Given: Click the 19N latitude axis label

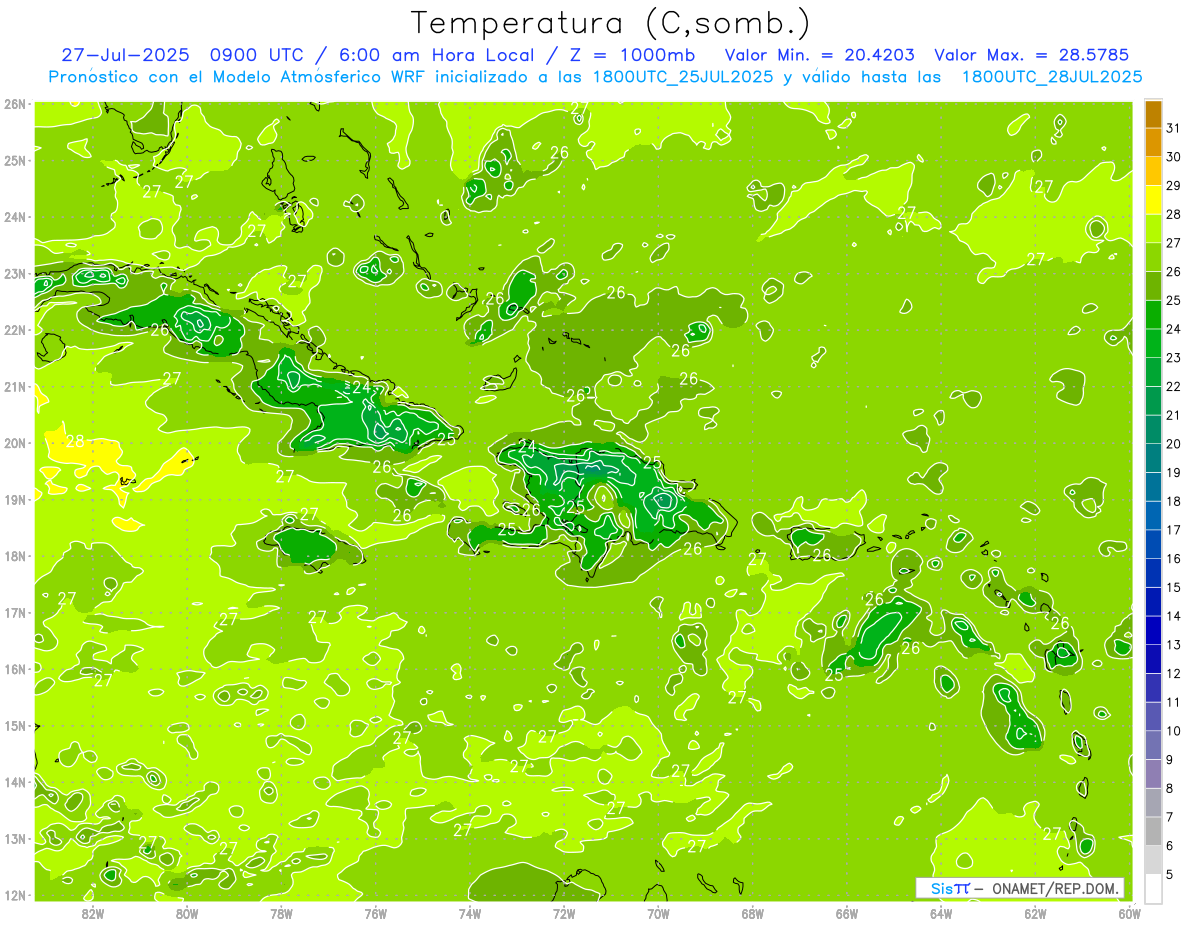Looking at the screenshot, I should coord(15,499).
